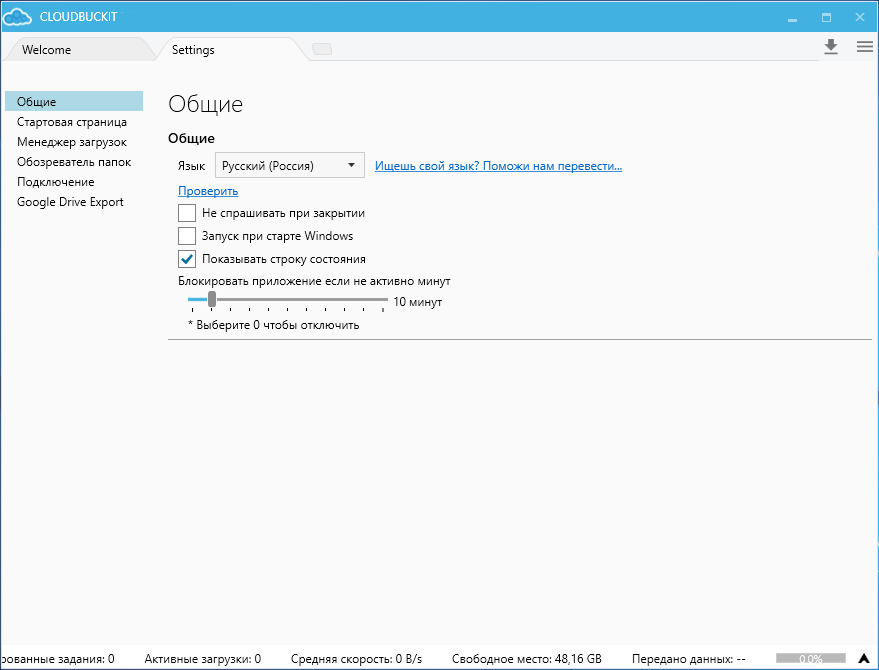879x670 pixels.
Task: Open Менеджер загрузок settings section
Action: tap(72, 142)
